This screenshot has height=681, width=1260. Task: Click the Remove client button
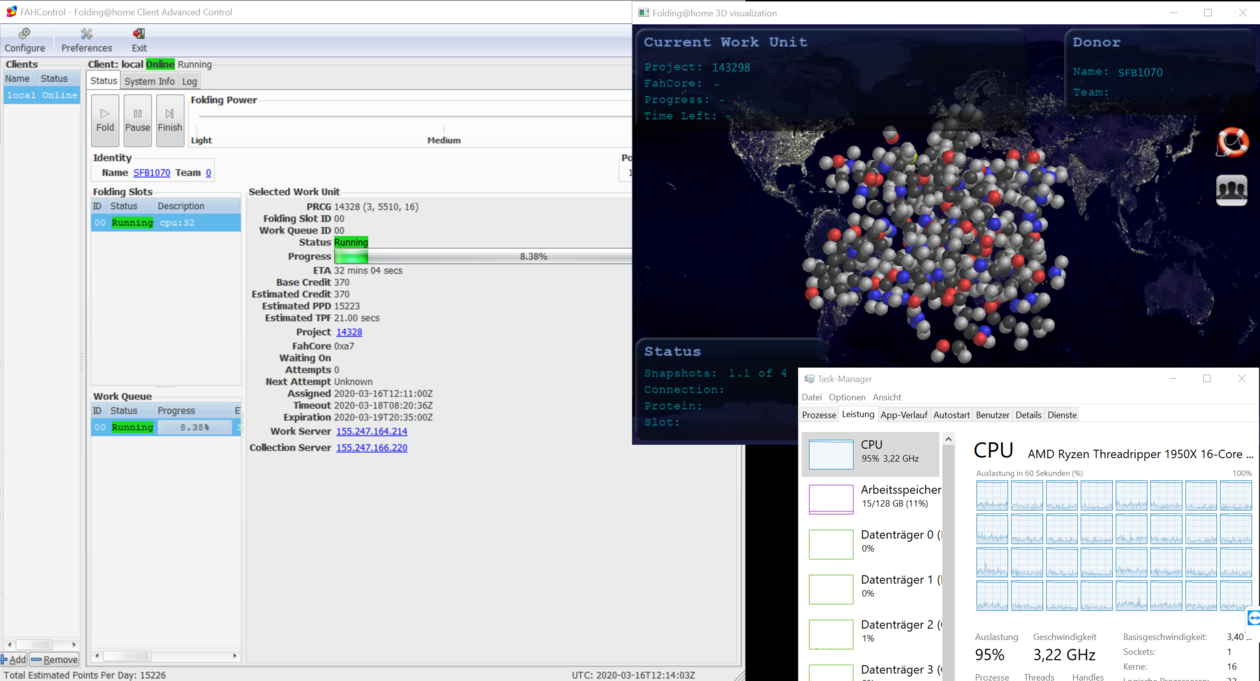tap(54, 660)
